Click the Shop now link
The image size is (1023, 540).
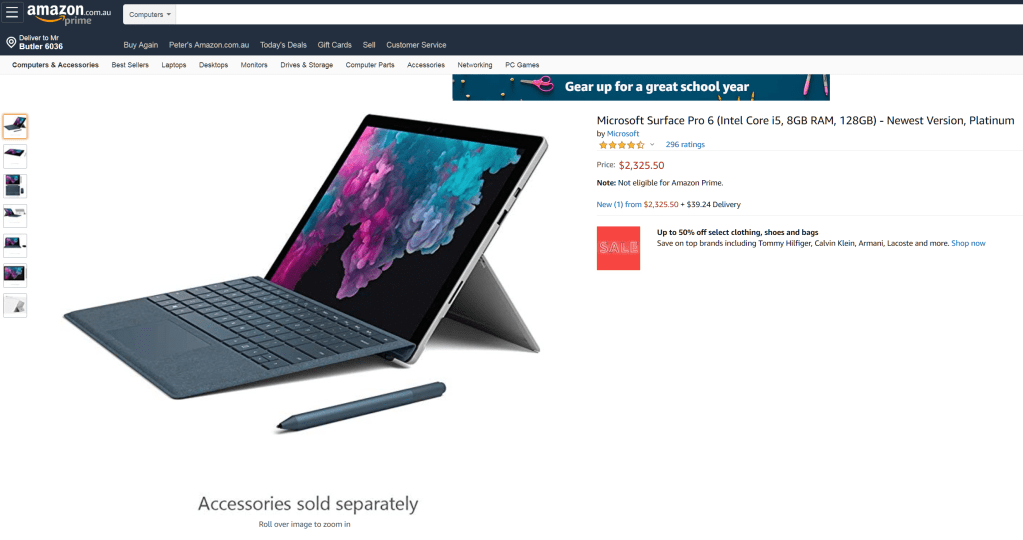[968, 243]
